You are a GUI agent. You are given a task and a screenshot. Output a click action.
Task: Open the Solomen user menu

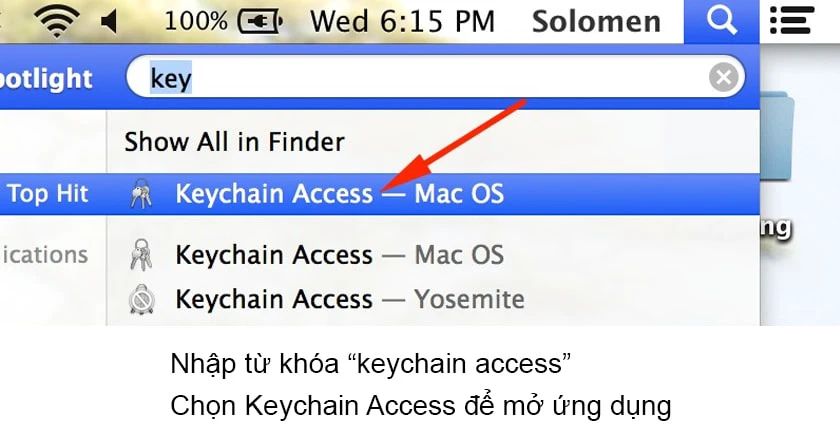[596, 21]
